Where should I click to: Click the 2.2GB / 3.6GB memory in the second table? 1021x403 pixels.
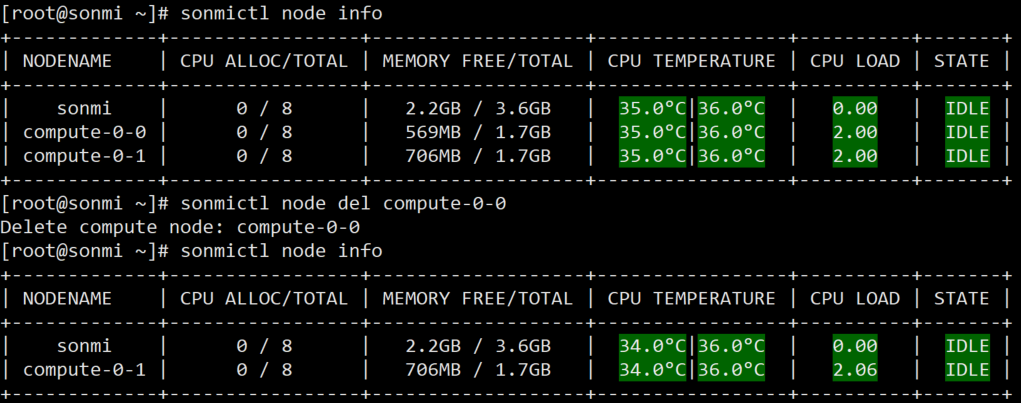point(478,346)
